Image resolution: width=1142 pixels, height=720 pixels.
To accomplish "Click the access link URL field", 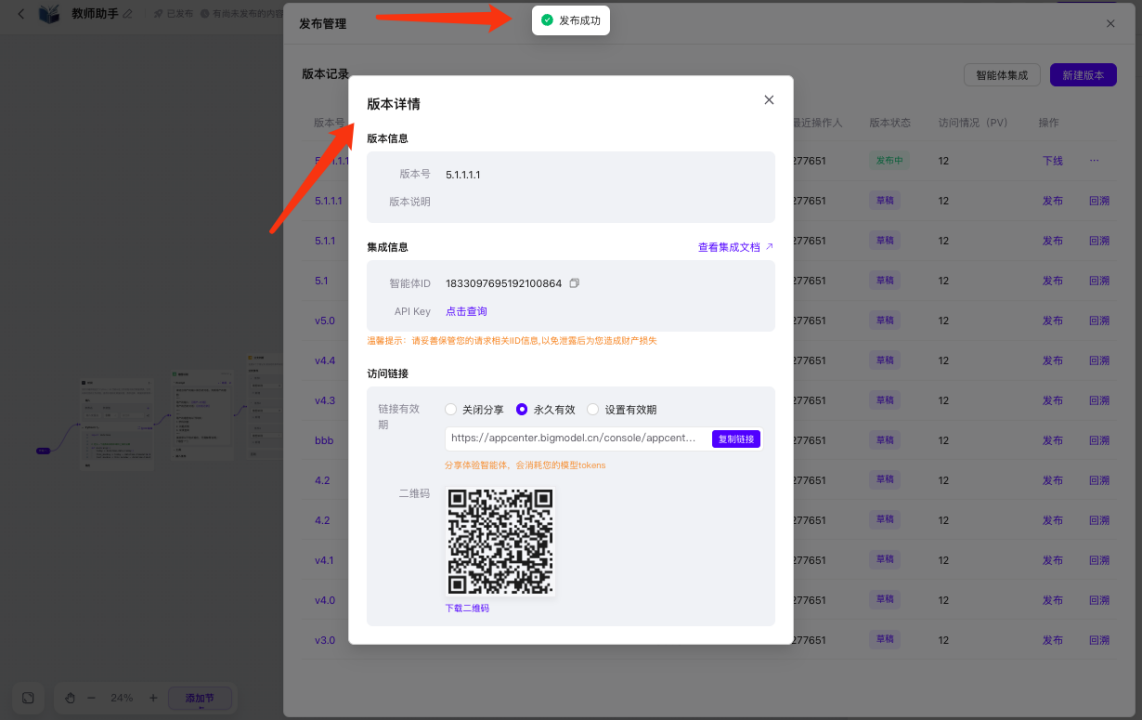I will [x=576, y=438].
